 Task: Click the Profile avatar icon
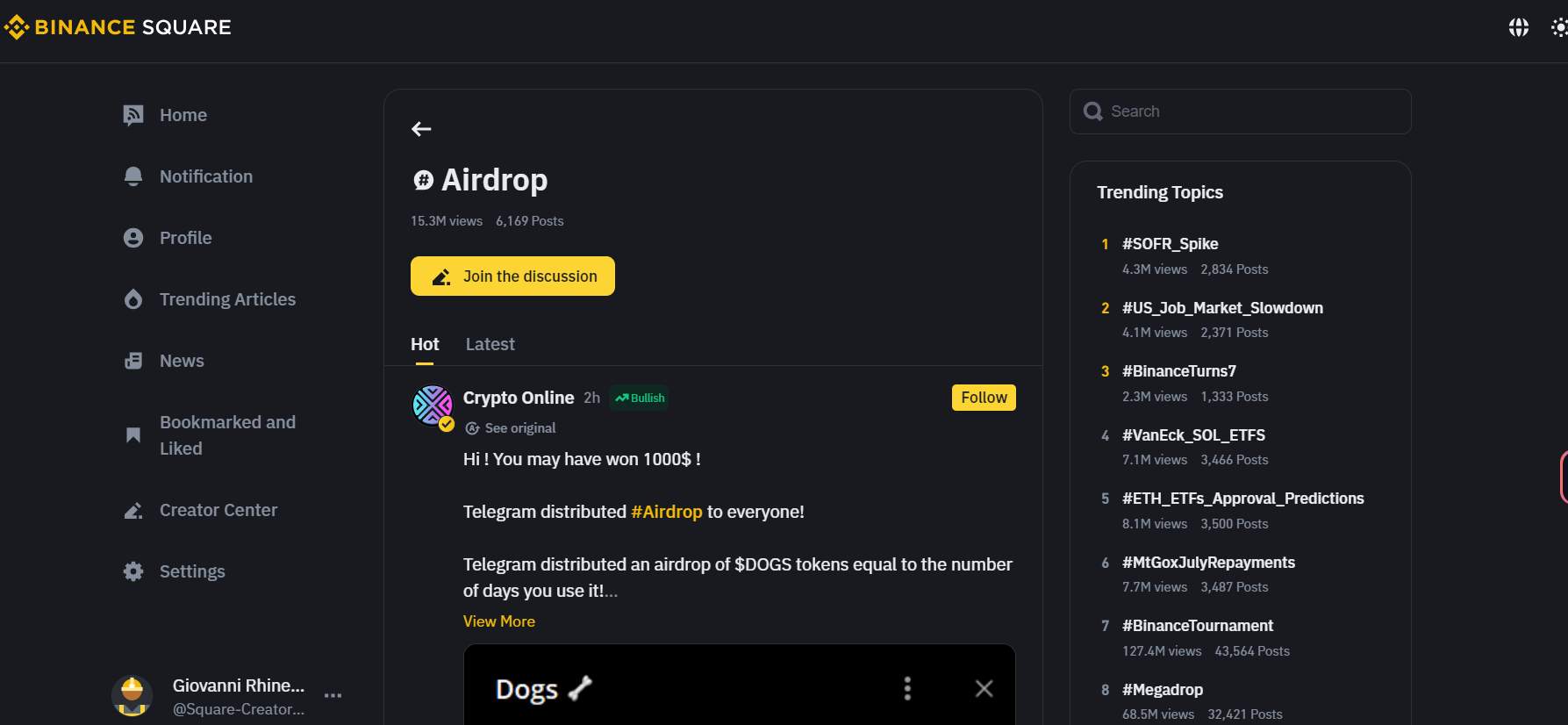133,238
